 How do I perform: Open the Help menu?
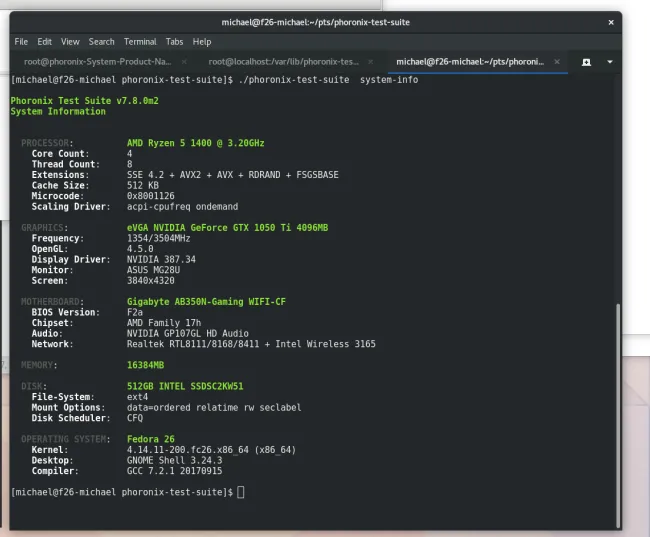click(x=202, y=42)
